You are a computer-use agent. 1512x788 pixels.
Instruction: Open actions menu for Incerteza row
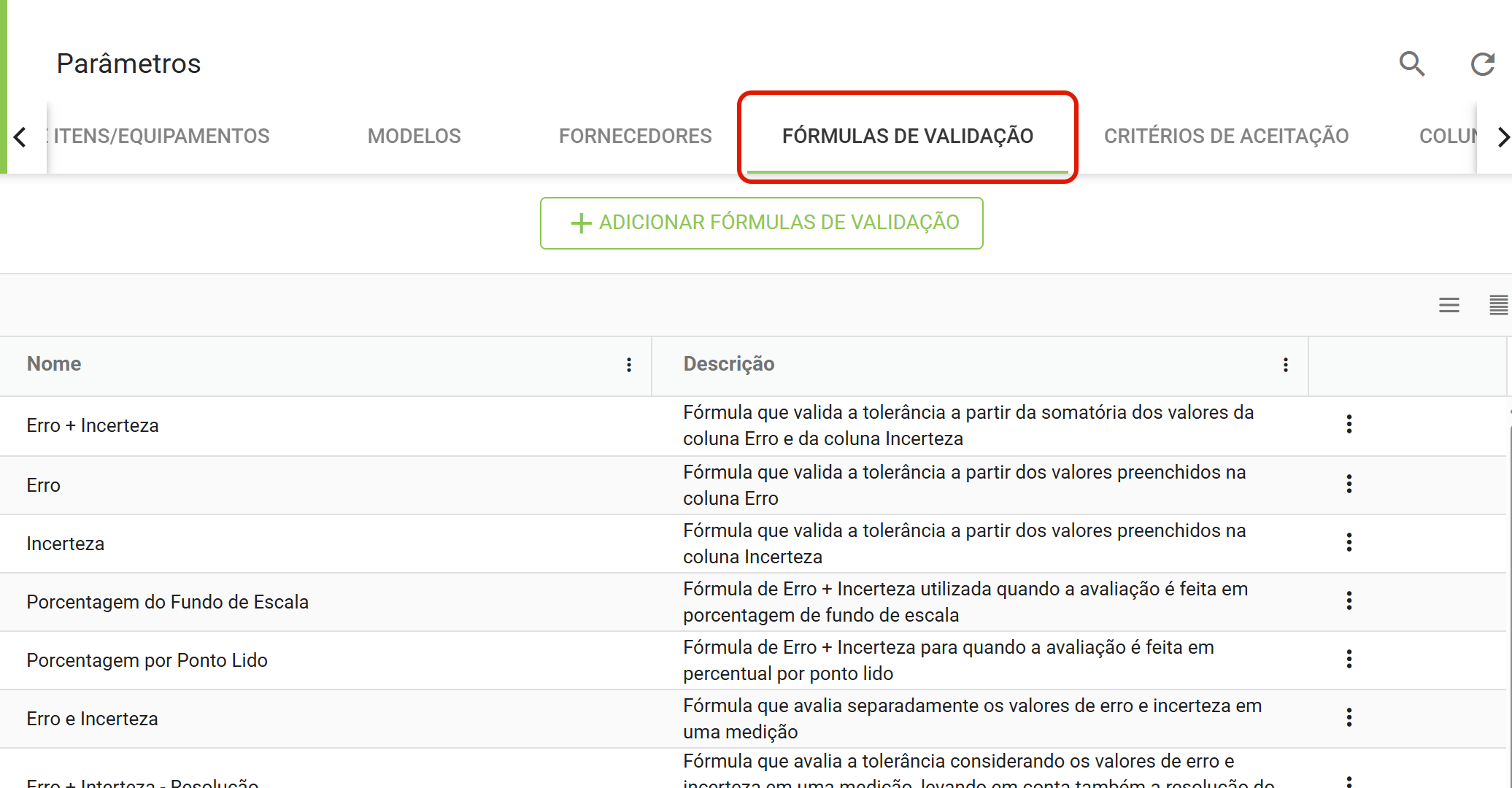pos(1349,542)
